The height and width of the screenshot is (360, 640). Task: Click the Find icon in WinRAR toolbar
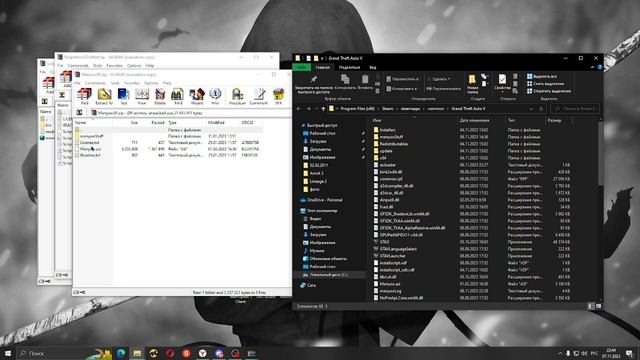click(x=178, y=96)
